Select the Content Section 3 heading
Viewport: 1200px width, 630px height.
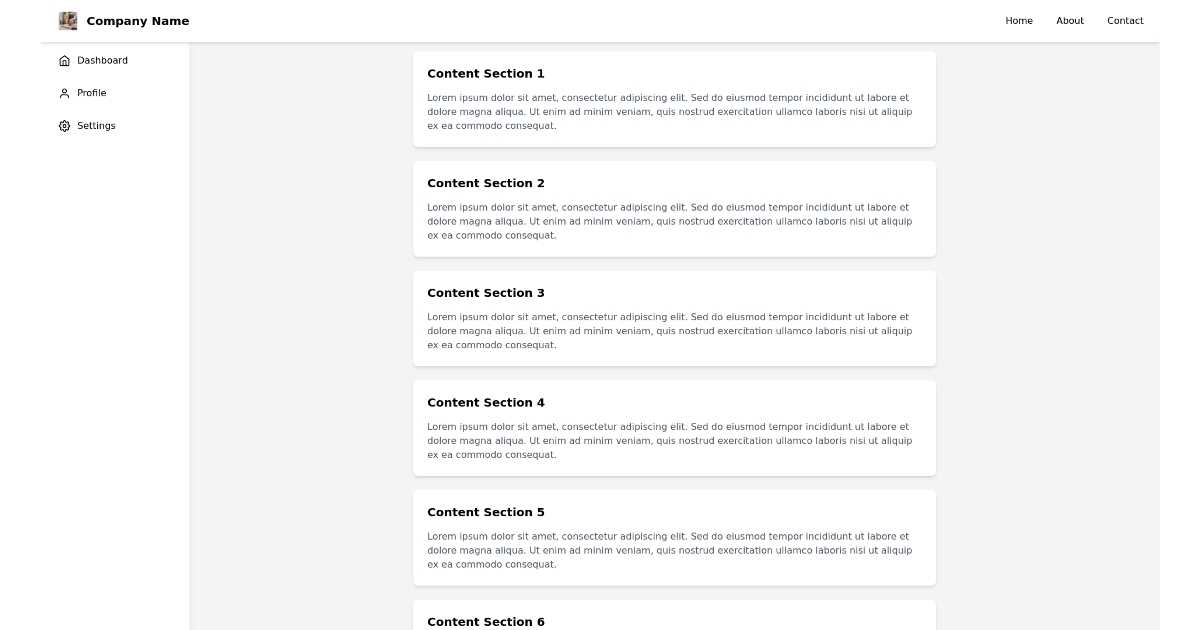(486, 293)
